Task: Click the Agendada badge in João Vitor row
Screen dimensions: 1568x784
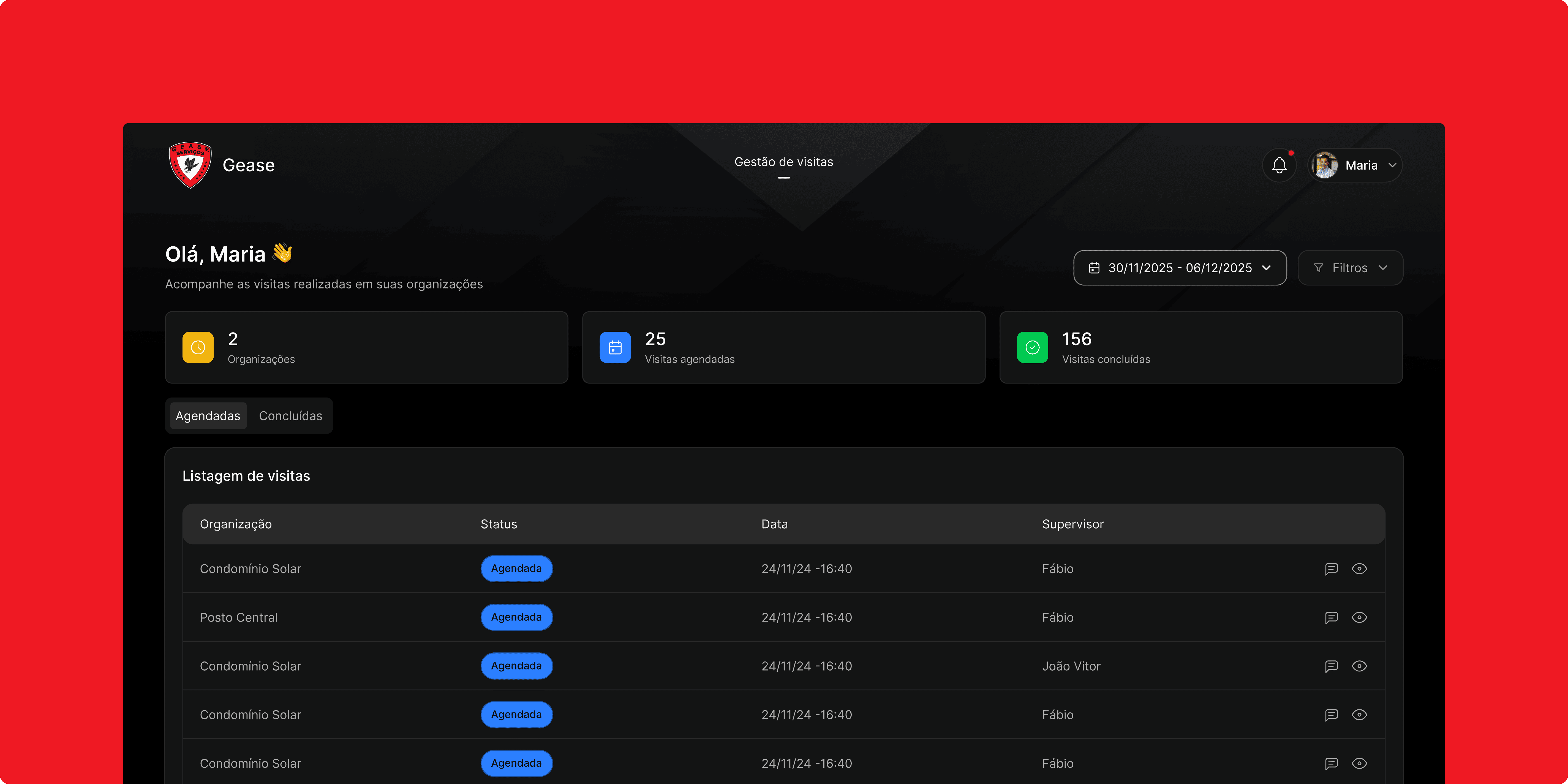Action: (516, 666)
